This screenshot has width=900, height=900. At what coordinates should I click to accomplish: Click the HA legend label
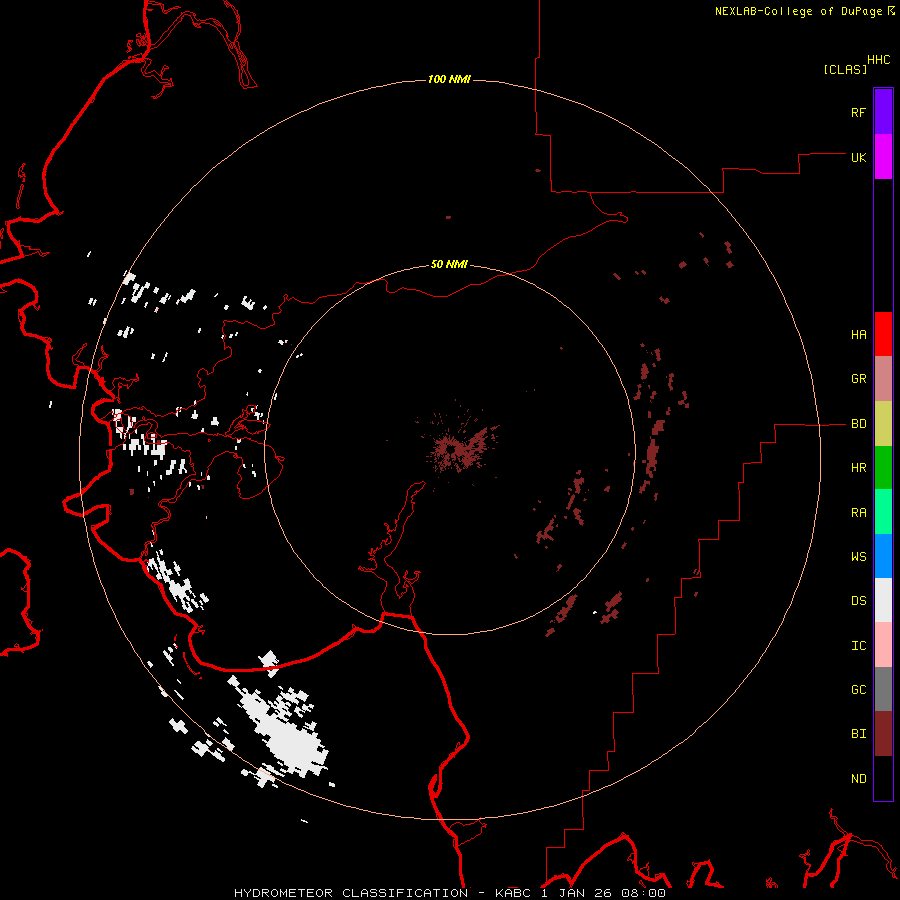(x=858, y=335)
